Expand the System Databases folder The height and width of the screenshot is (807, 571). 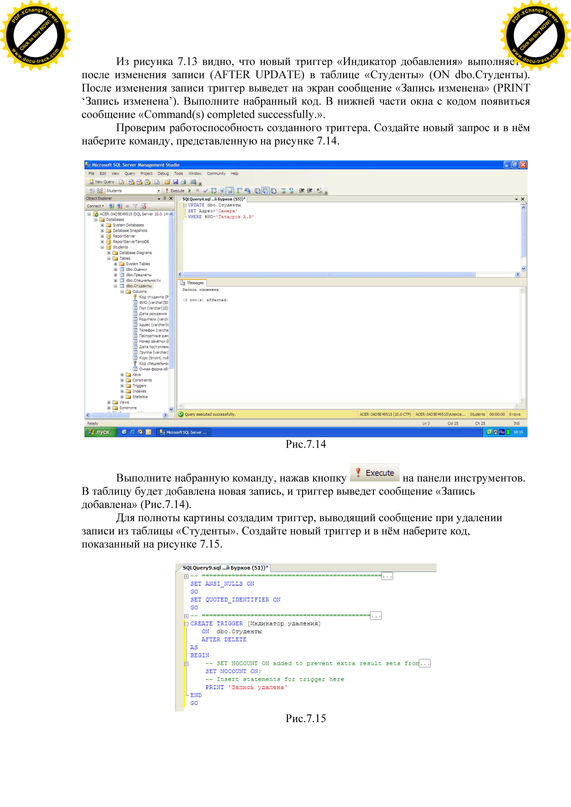102,225
